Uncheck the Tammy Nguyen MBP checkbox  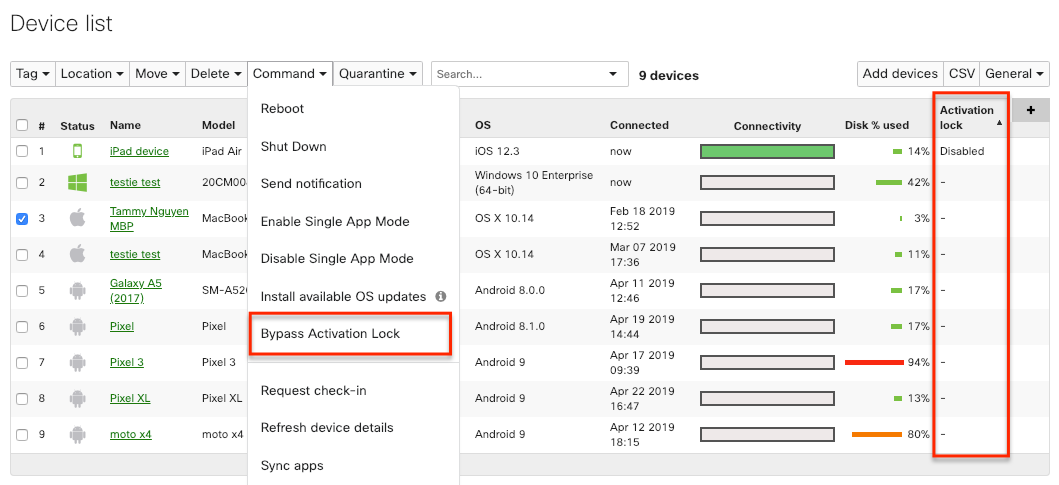pyautogui.click(x=22, y=219)
